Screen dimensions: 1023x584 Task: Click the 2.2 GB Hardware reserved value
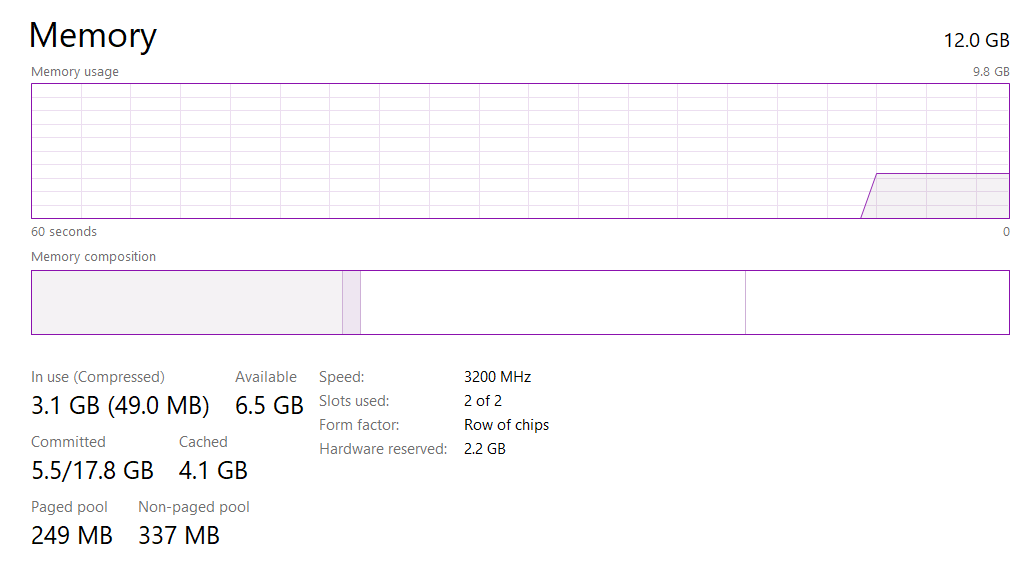pyautogui.click(x=485, y=449)
